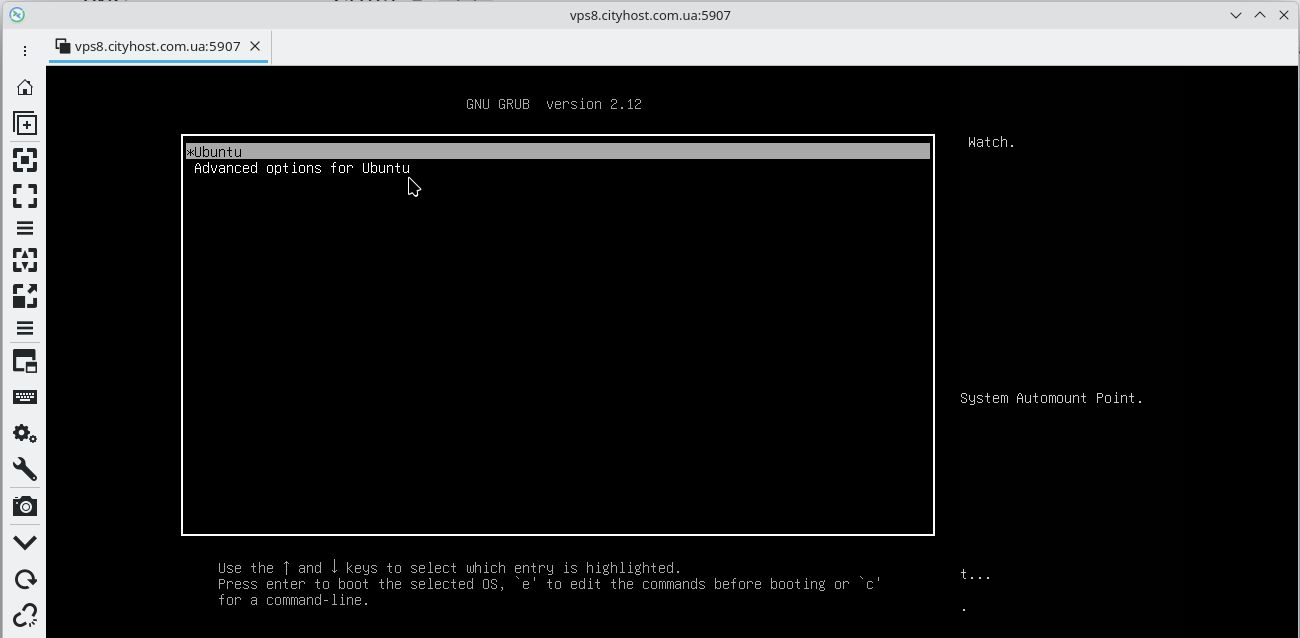The image size is (1300, 638).
Task: Click the window layout icon in the sidebar
Action: click(x=25, y=361)
